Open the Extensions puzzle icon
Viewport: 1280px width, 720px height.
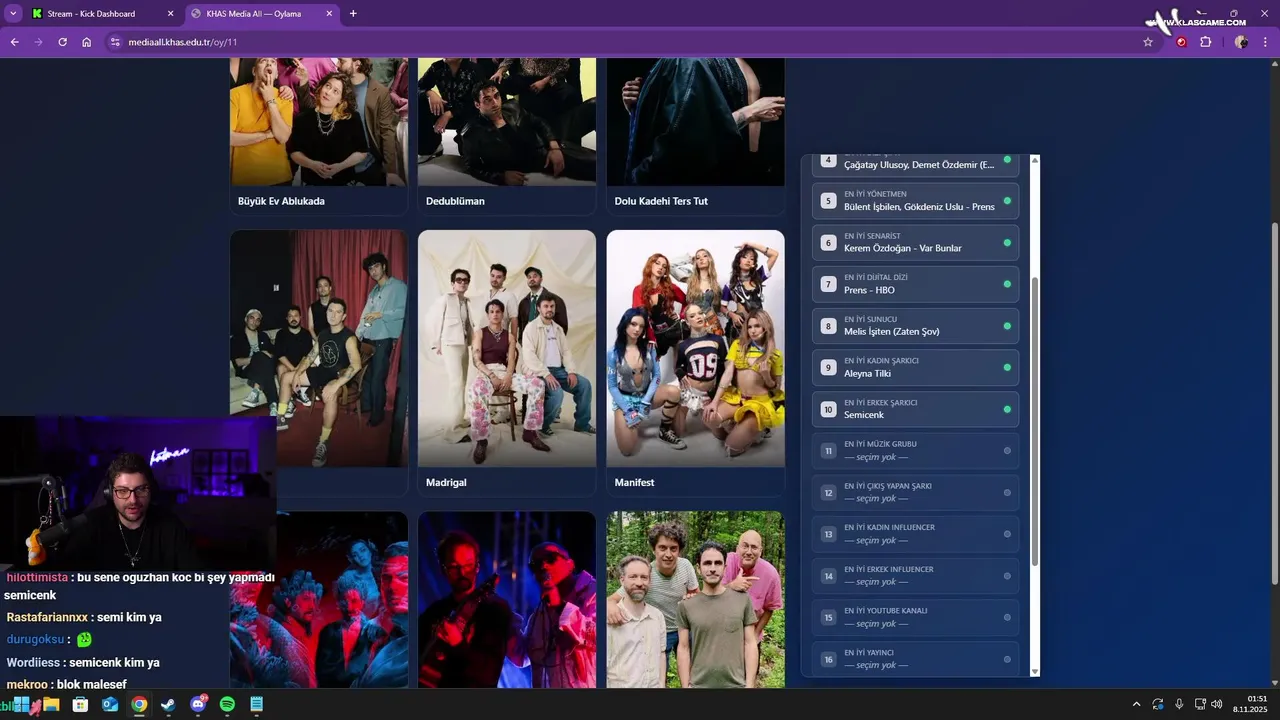(x=1205, y=42)
